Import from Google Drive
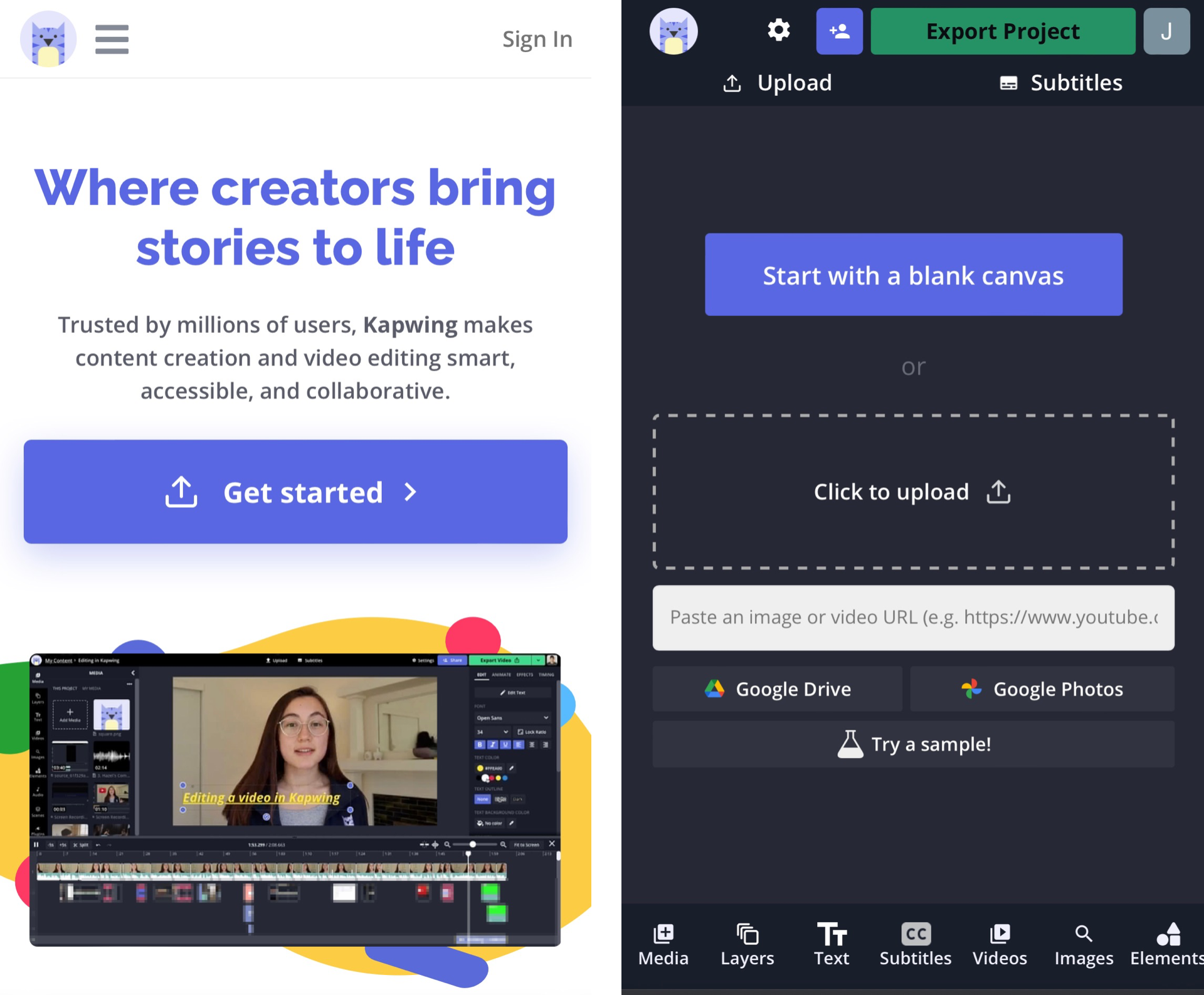Screen dimensions: 1204x995 [x=777, y=689]
